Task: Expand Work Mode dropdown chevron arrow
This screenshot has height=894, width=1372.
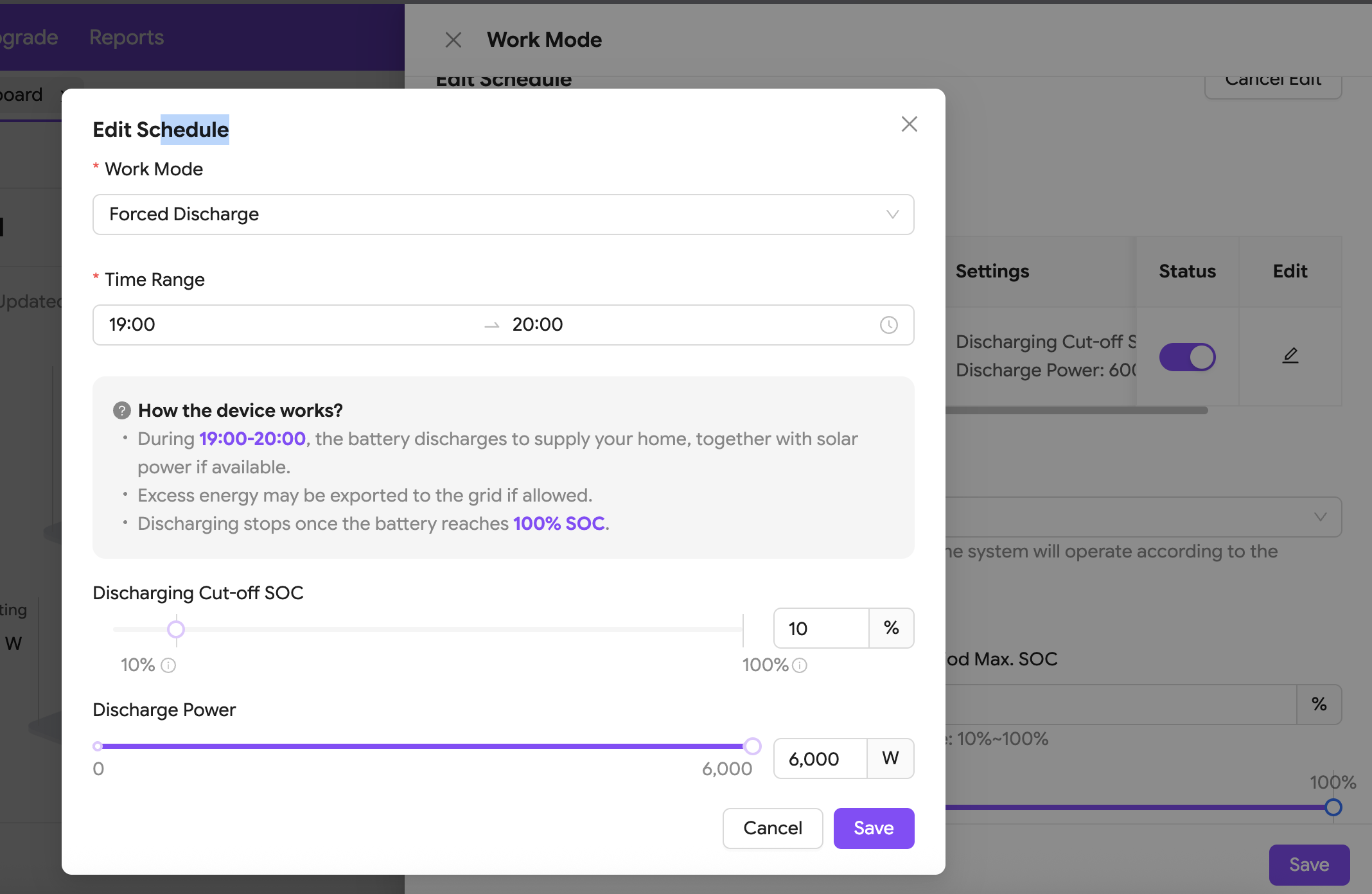Action: pyautogui.click(x=892, y=215)
